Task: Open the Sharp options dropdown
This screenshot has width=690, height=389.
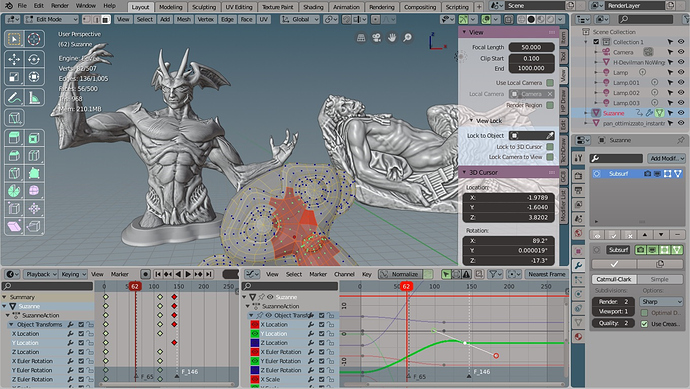Action: click(661, 301)
